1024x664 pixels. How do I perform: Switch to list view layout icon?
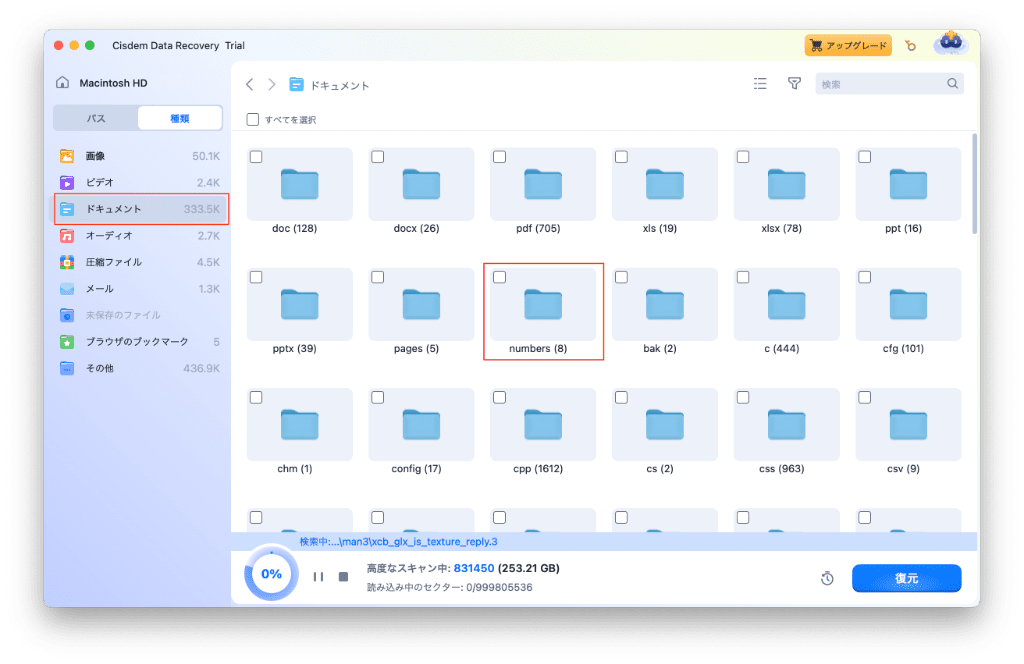coord(760,84)
